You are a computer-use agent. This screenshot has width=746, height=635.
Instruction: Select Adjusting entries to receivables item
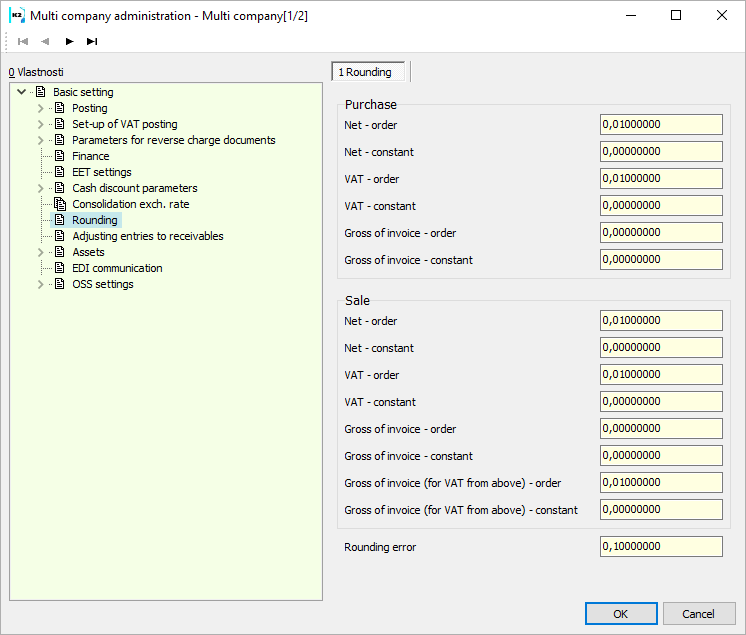coord(147,236)
